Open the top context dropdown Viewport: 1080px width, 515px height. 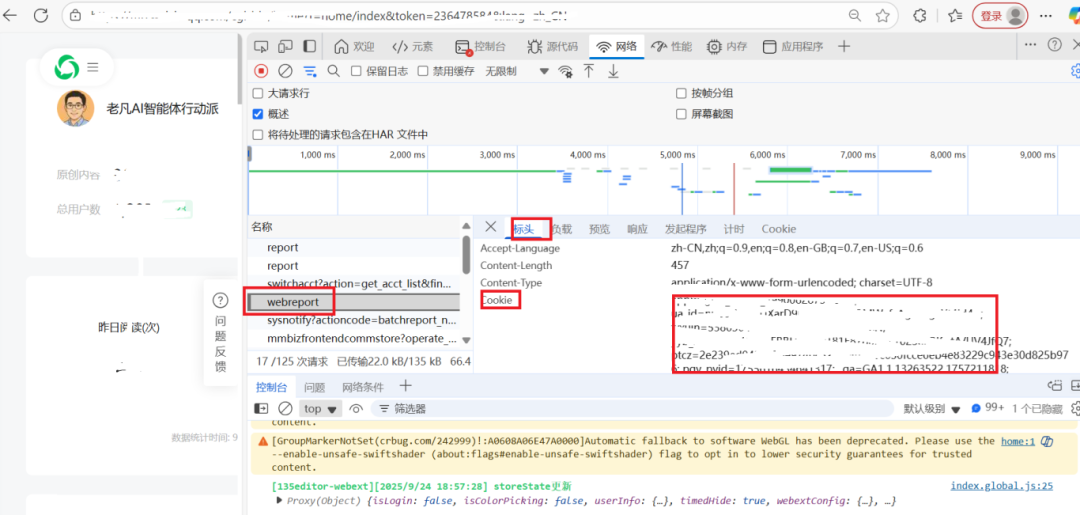[x=320, y=408]
